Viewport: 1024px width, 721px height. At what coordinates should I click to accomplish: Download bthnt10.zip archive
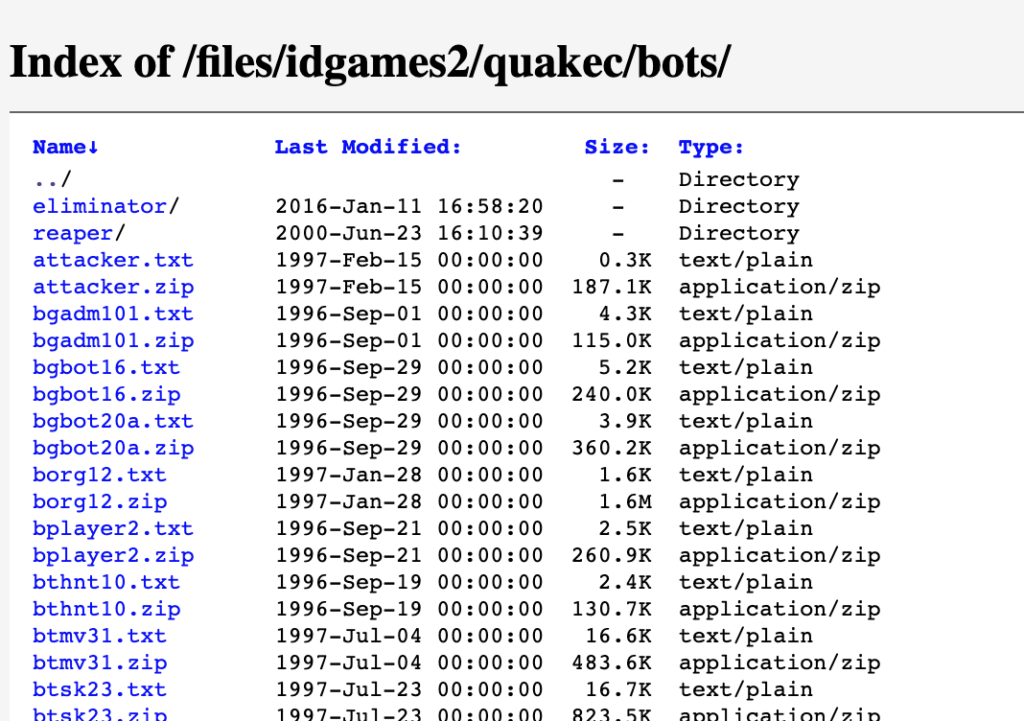(x=106, y=610)
